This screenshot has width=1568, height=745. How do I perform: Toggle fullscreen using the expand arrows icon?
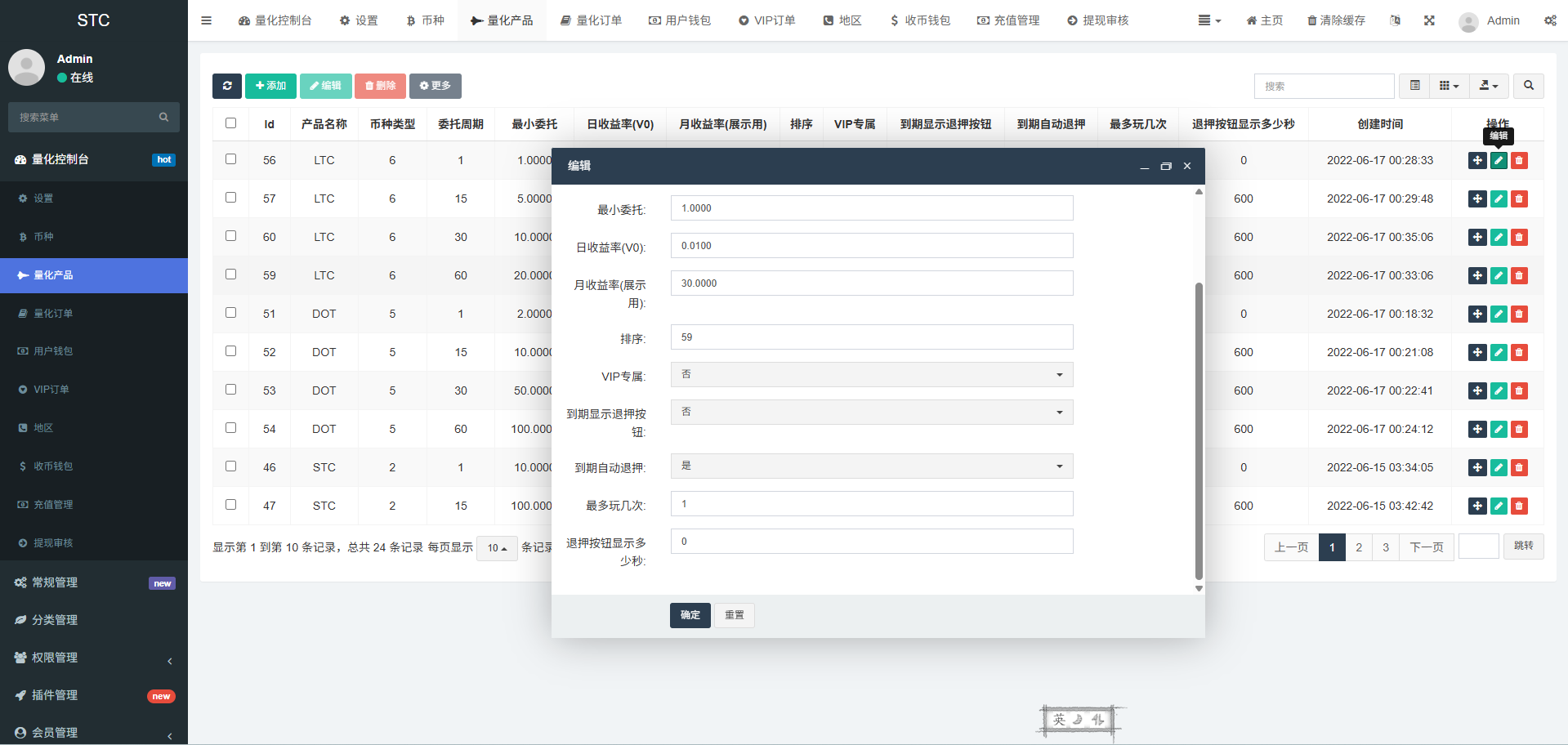tap(1429, 20)
